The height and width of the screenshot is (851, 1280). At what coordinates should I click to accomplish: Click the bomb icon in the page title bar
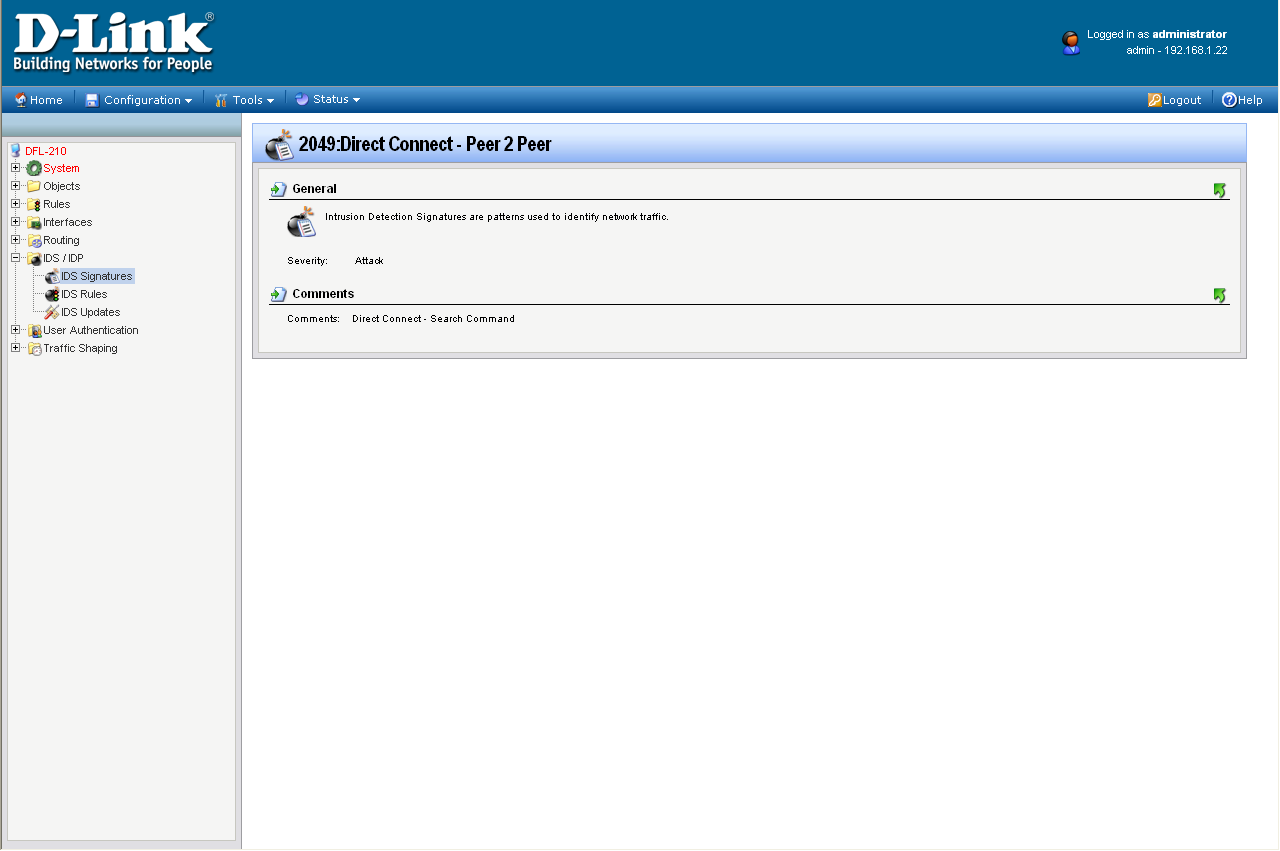click(x=279, y=144)
